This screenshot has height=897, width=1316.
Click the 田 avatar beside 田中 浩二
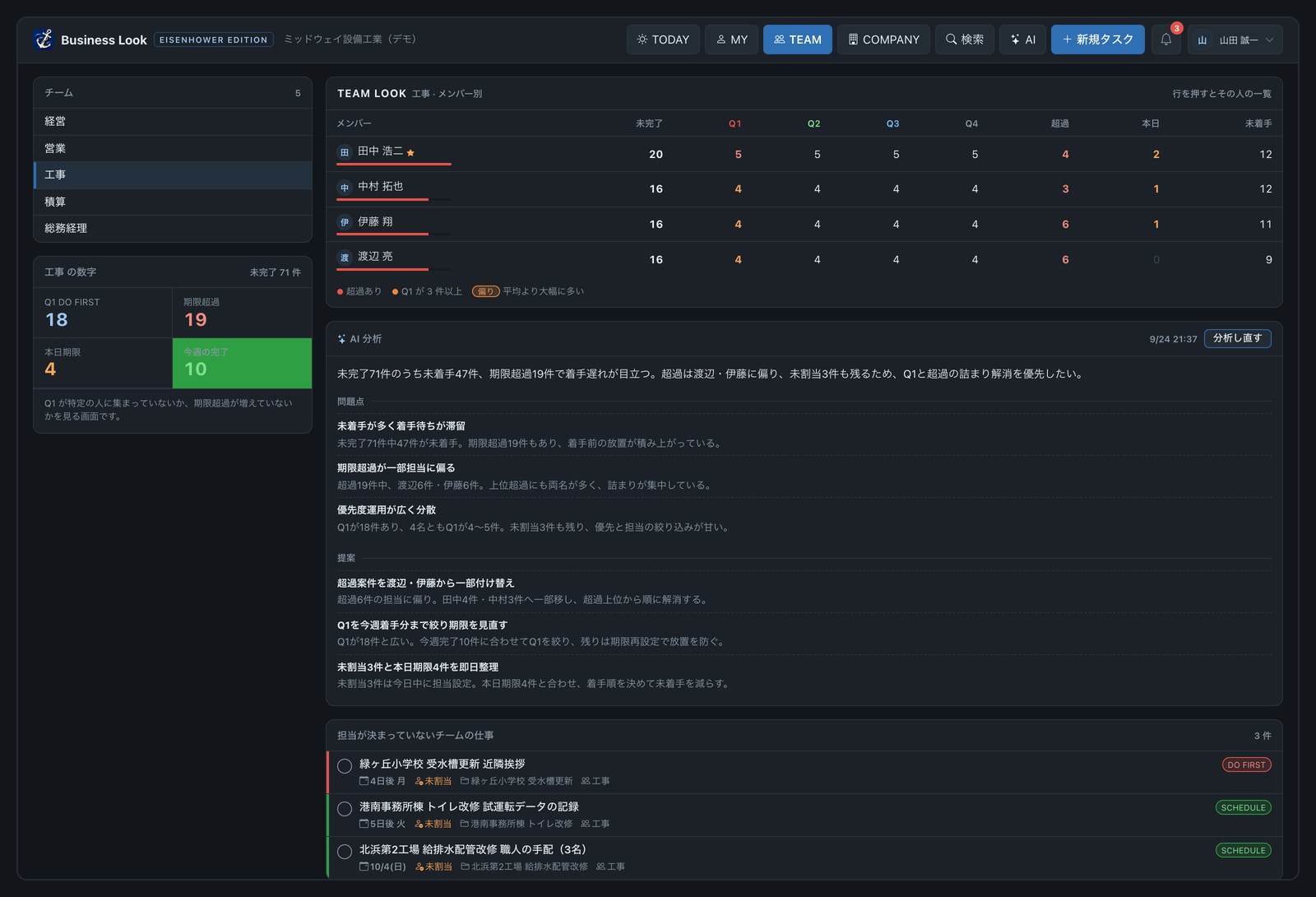pyautogui.click(x=345, y=152)
